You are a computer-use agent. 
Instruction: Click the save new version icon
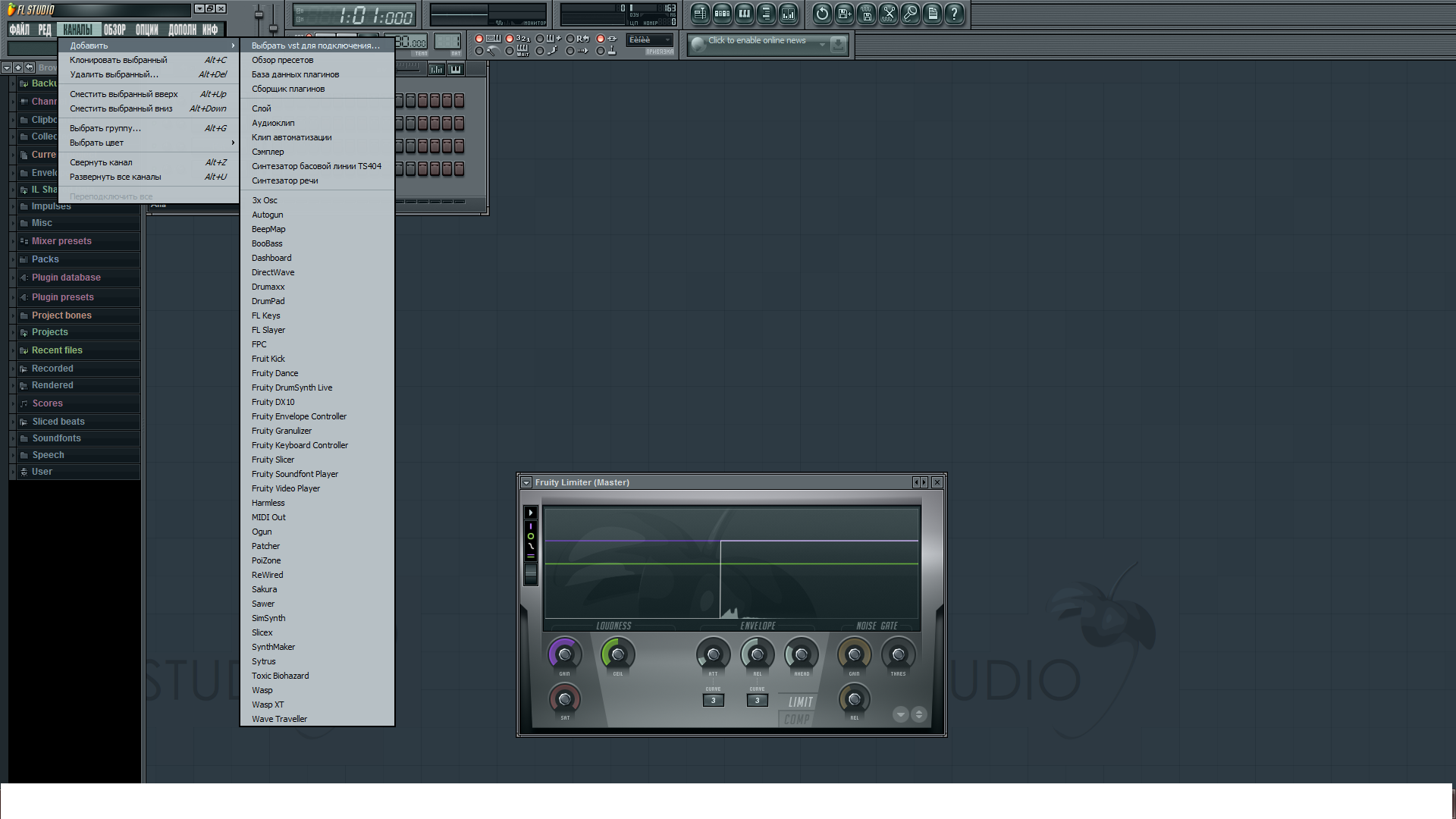[x=844, y=14]
